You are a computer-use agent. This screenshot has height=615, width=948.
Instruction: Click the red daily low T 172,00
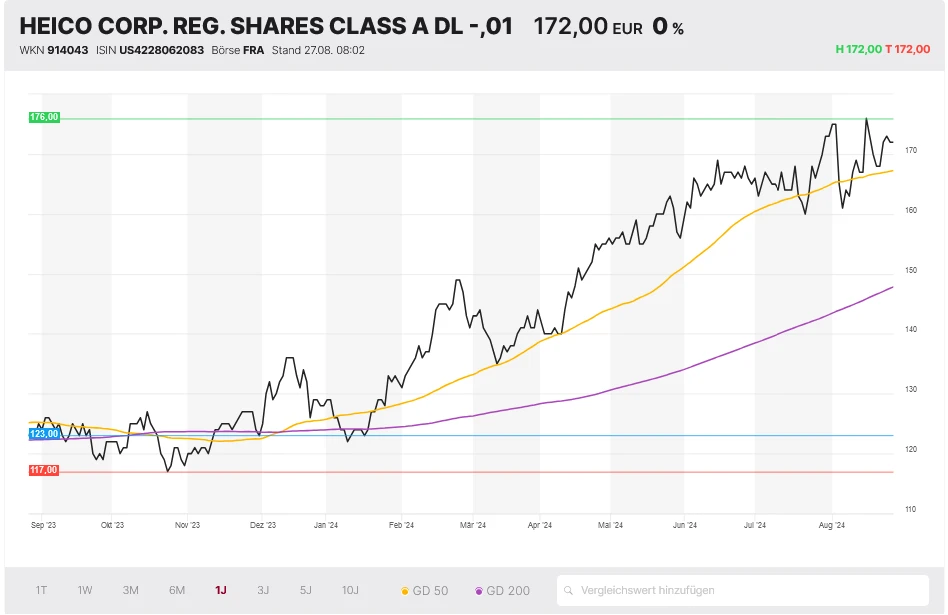907,49
